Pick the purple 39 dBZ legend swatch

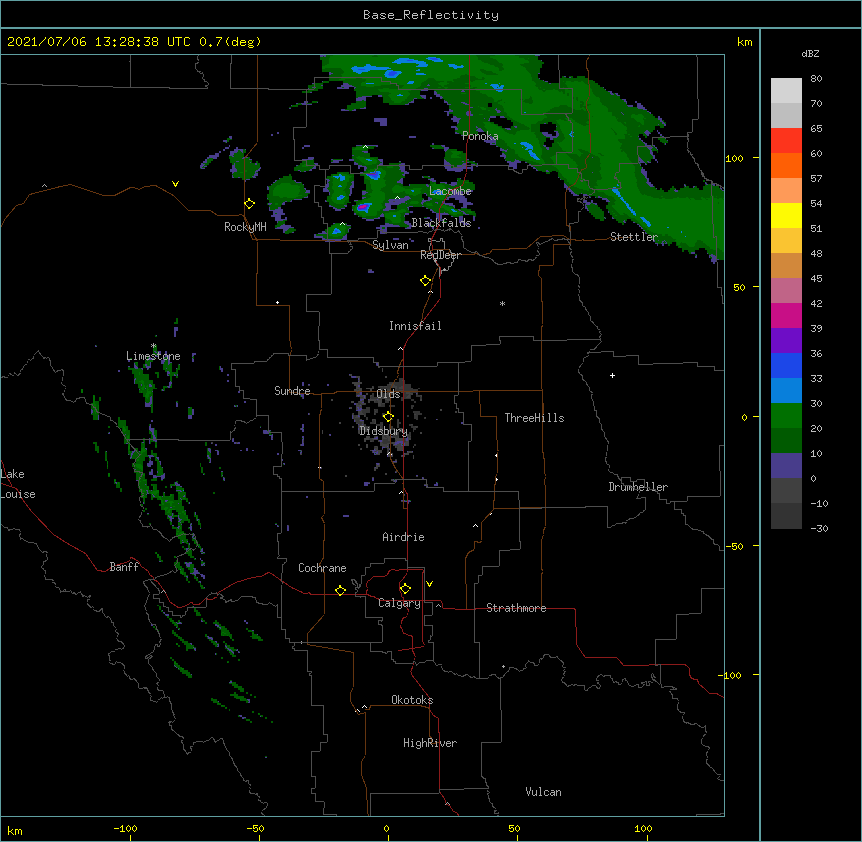tap(786, 340)
